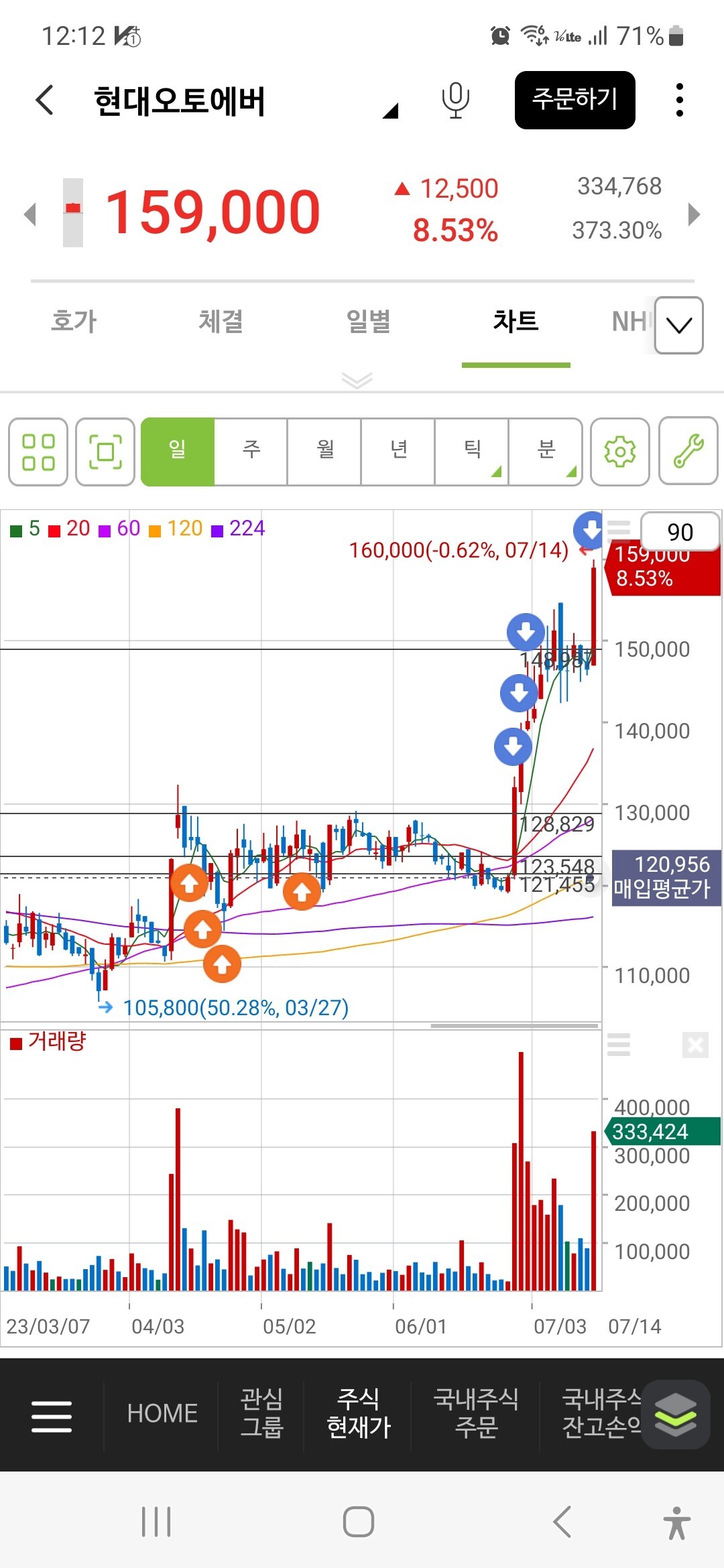Tap the green 333,424 volume tag

(662, 1131)
